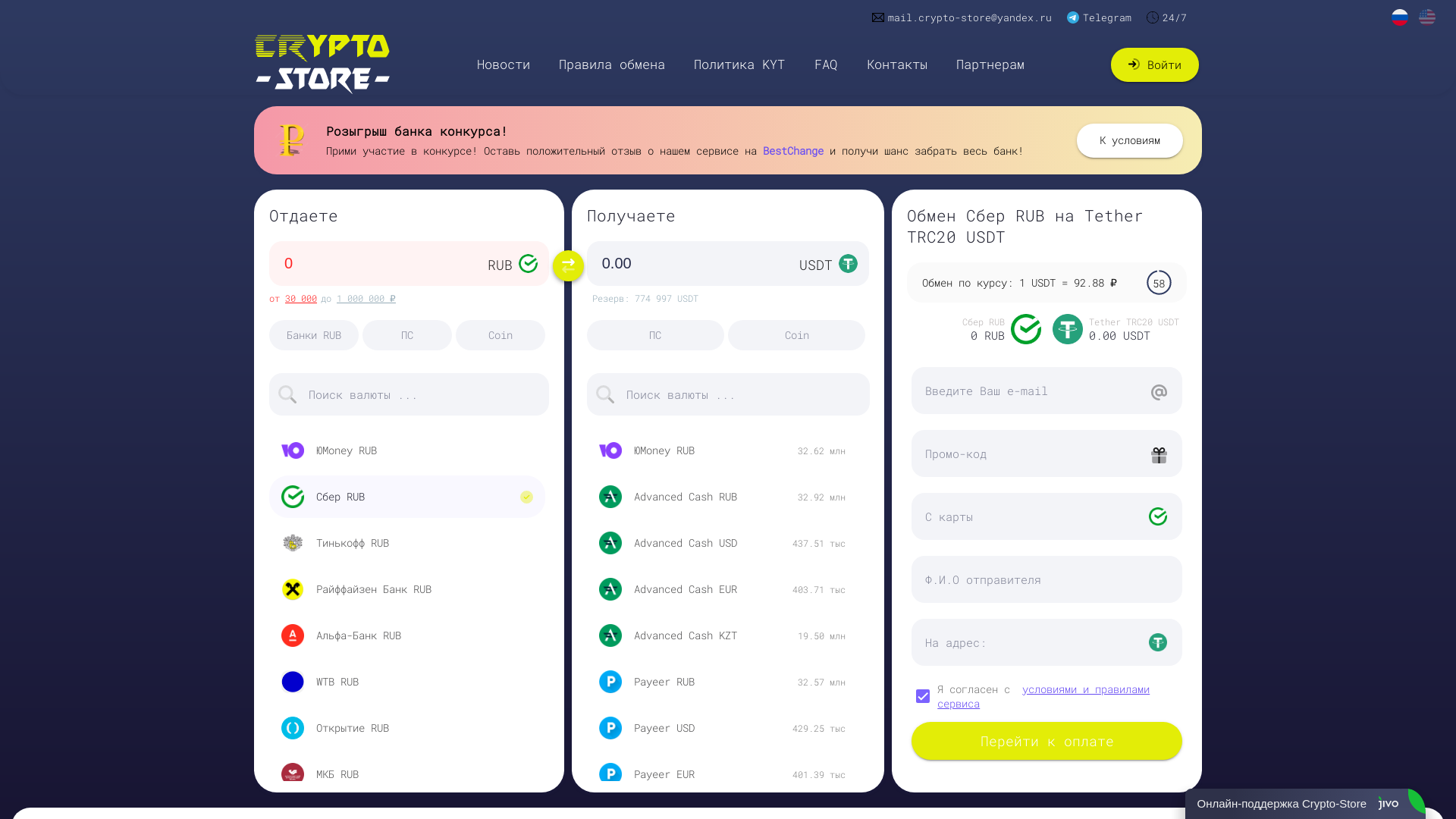Viewport: 1456px width, 819px height.
Task: Click the Перейти к оплате button
Action: (x=1046, y=742)
